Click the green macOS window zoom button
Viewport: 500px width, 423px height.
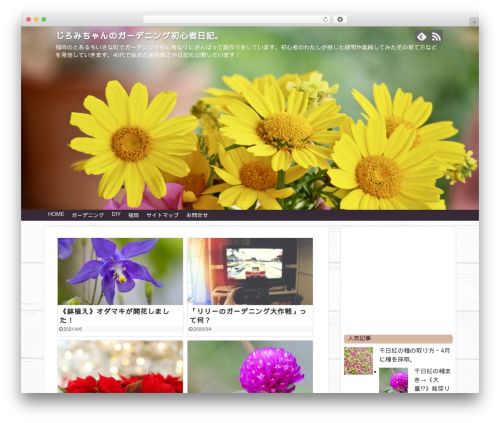(x=44, y=20)
